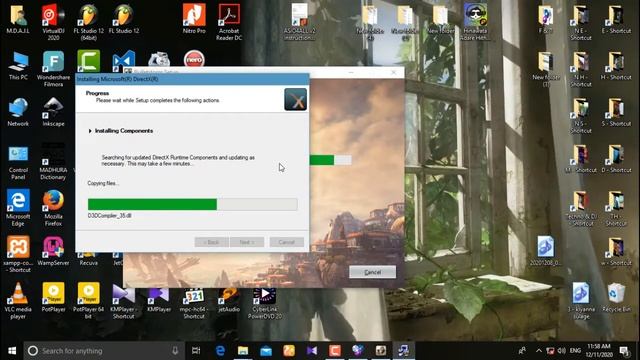This screenshot has height=360, width=640.
Task: Launch the PotPlayer desktop icon
Action: click(53, 298)
